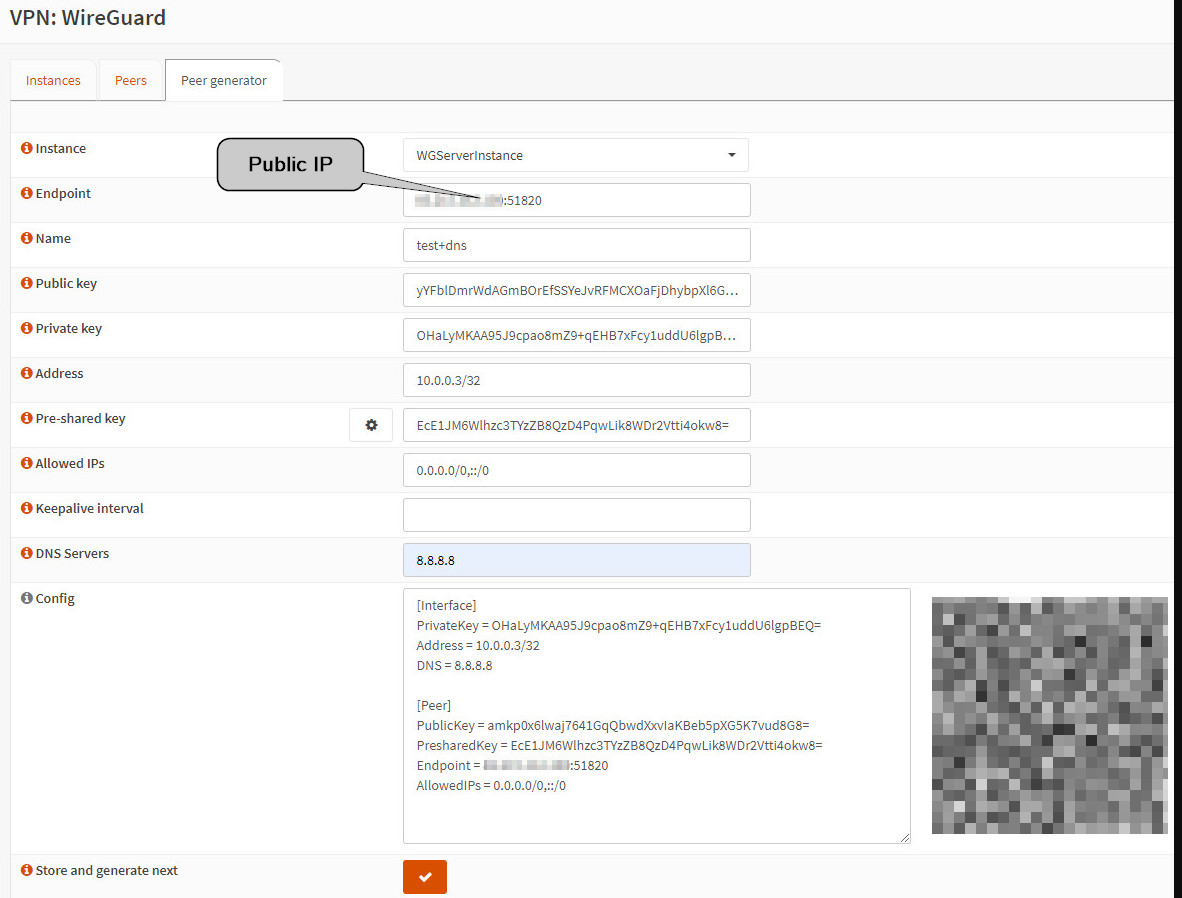Viewport: 1182px width, 898px height.
Task: Click the empty Keepalive interval field
Action: (x=575, y=515)
